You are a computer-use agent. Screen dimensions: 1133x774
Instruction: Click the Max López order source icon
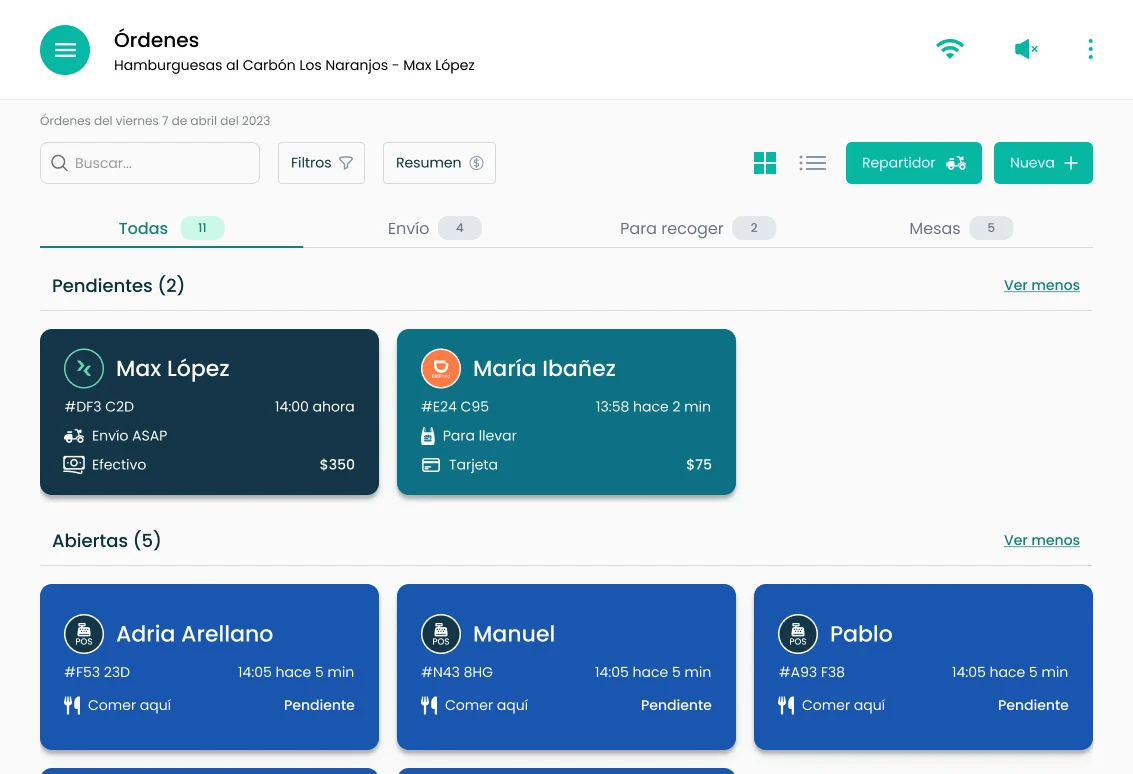(84, 369)
